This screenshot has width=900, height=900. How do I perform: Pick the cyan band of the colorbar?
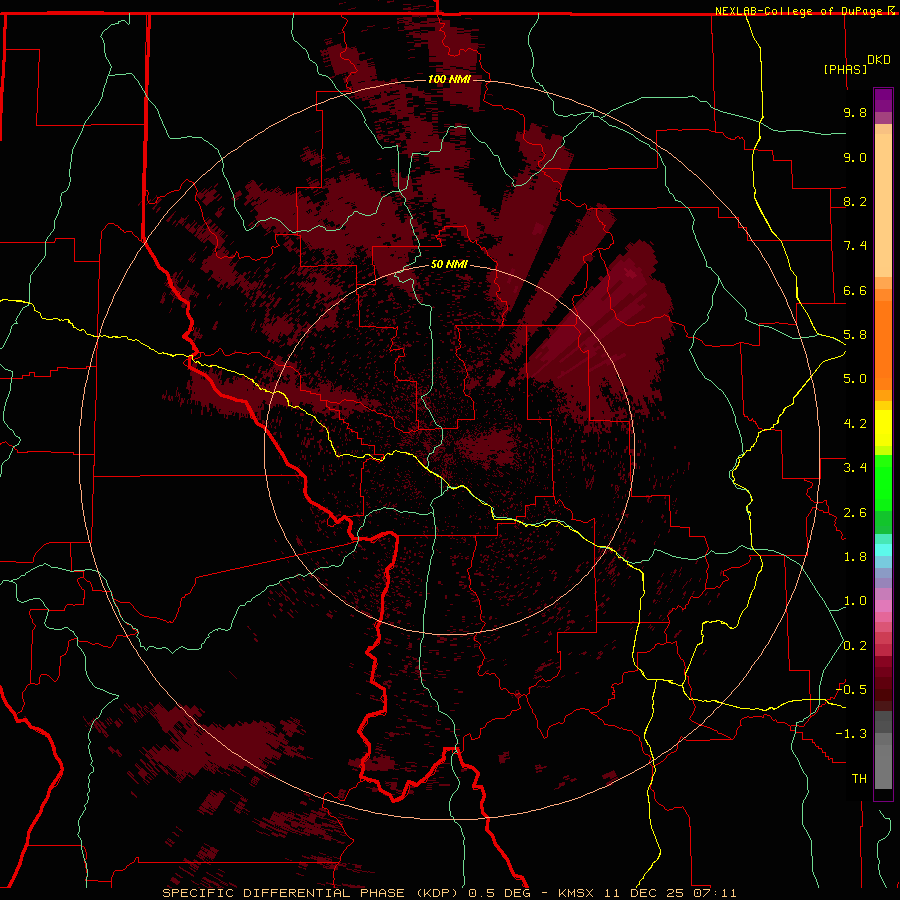pos(883,550)
